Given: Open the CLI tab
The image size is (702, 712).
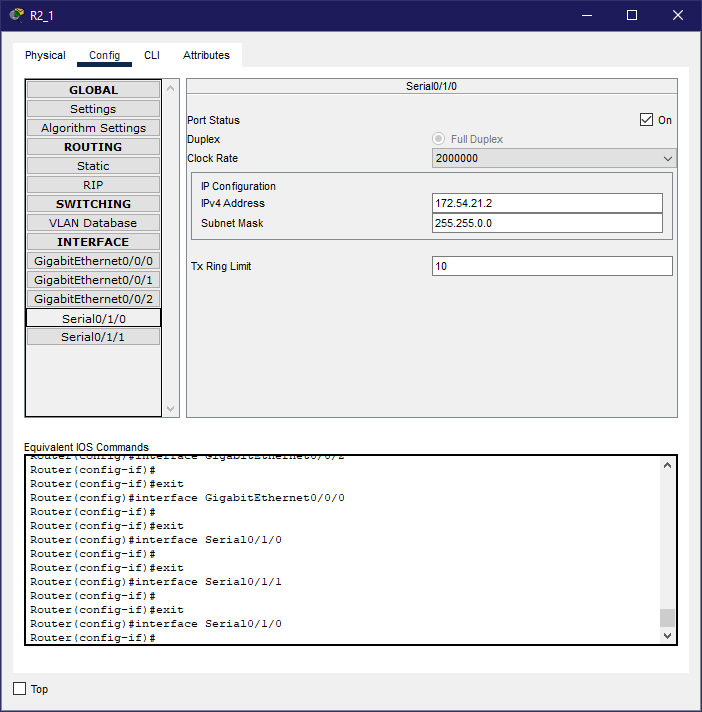Looking at the screenshot, I should [151, 55].
